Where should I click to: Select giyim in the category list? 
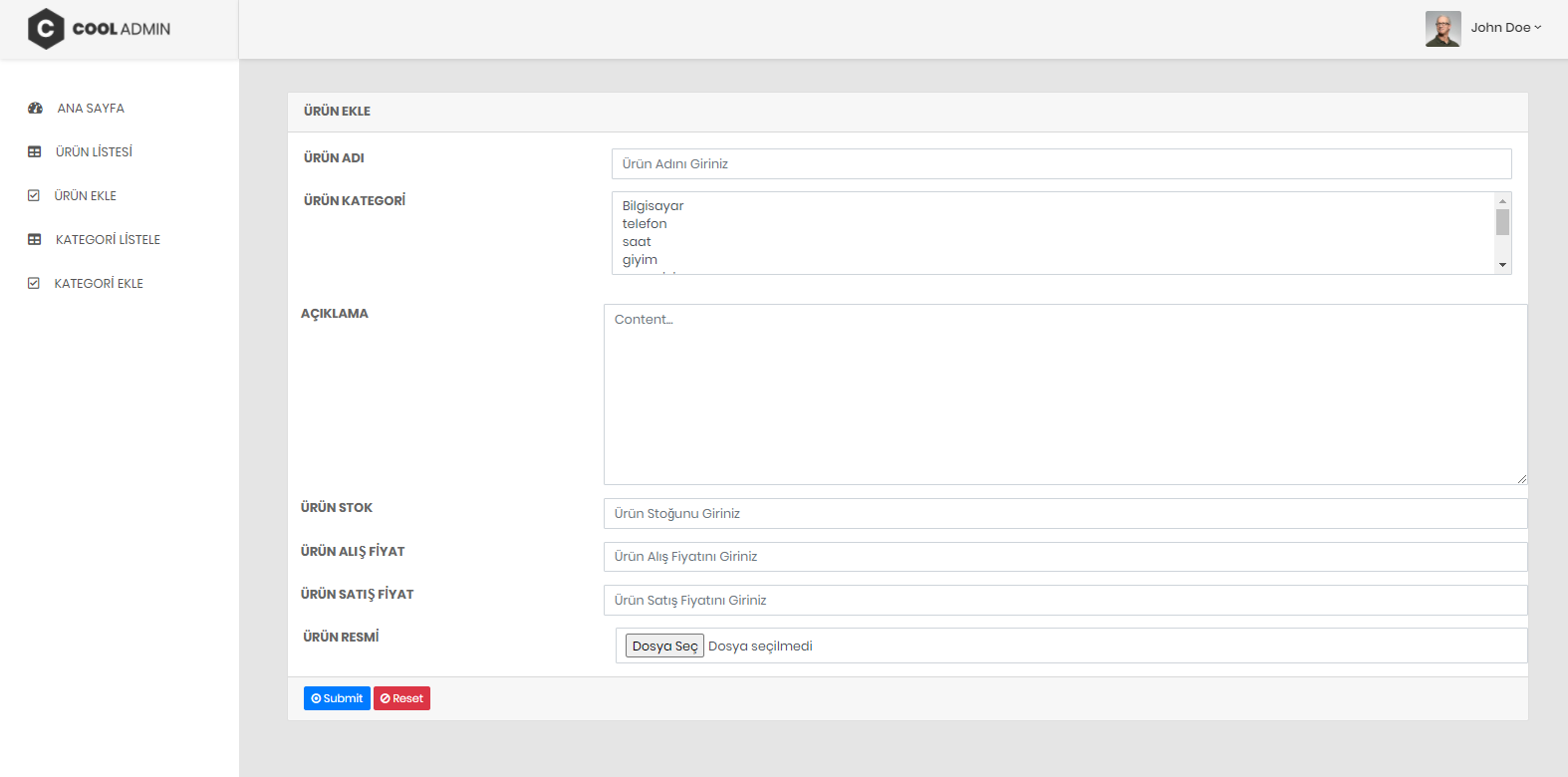click(x=1054, y=260)
